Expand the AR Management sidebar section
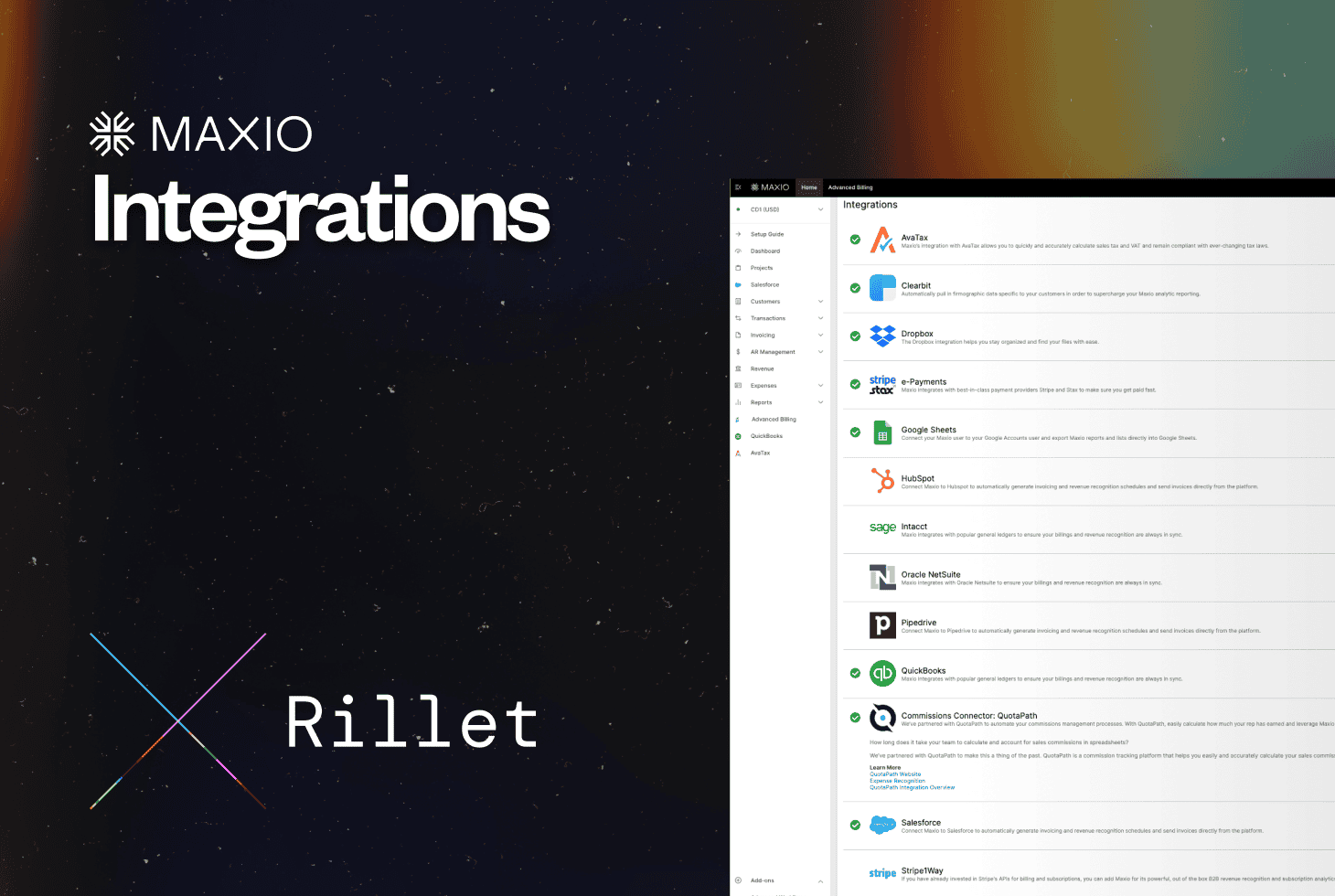This screenshot has width=1335, height=896. 820,352
